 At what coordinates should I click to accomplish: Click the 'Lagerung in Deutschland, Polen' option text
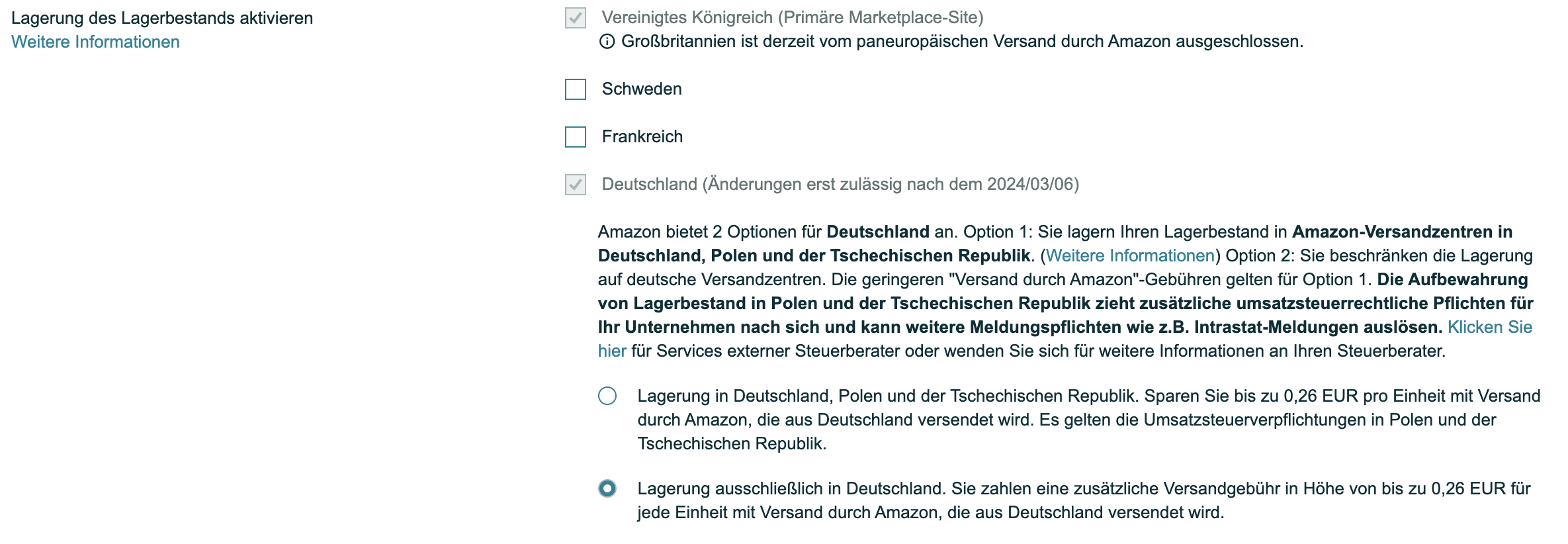[x=1089, y=420]
